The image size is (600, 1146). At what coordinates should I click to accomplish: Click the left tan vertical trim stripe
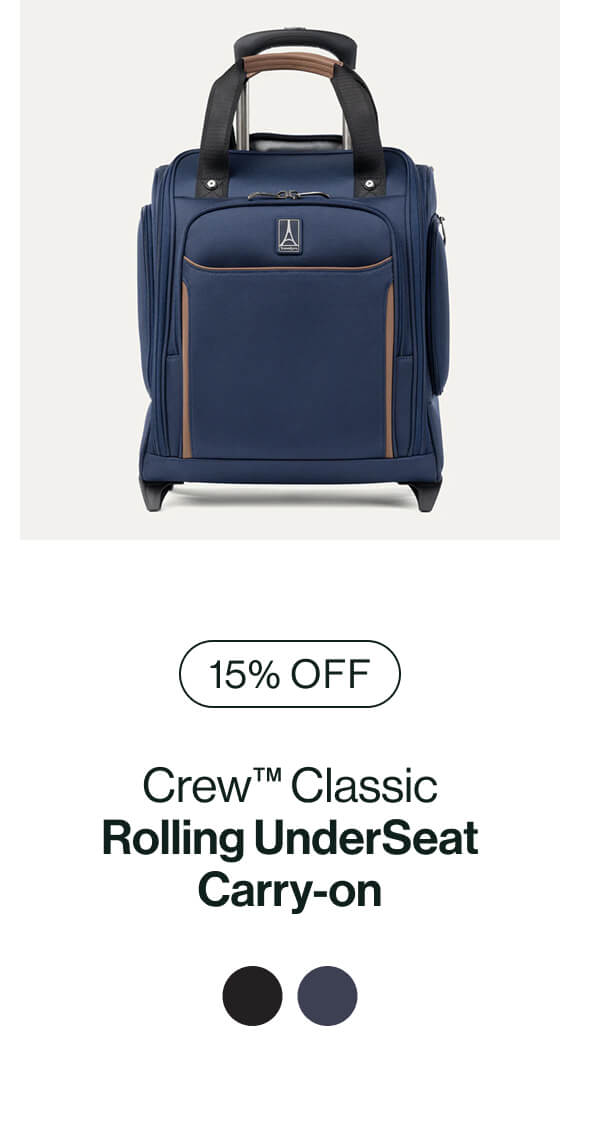click(185, 370)
